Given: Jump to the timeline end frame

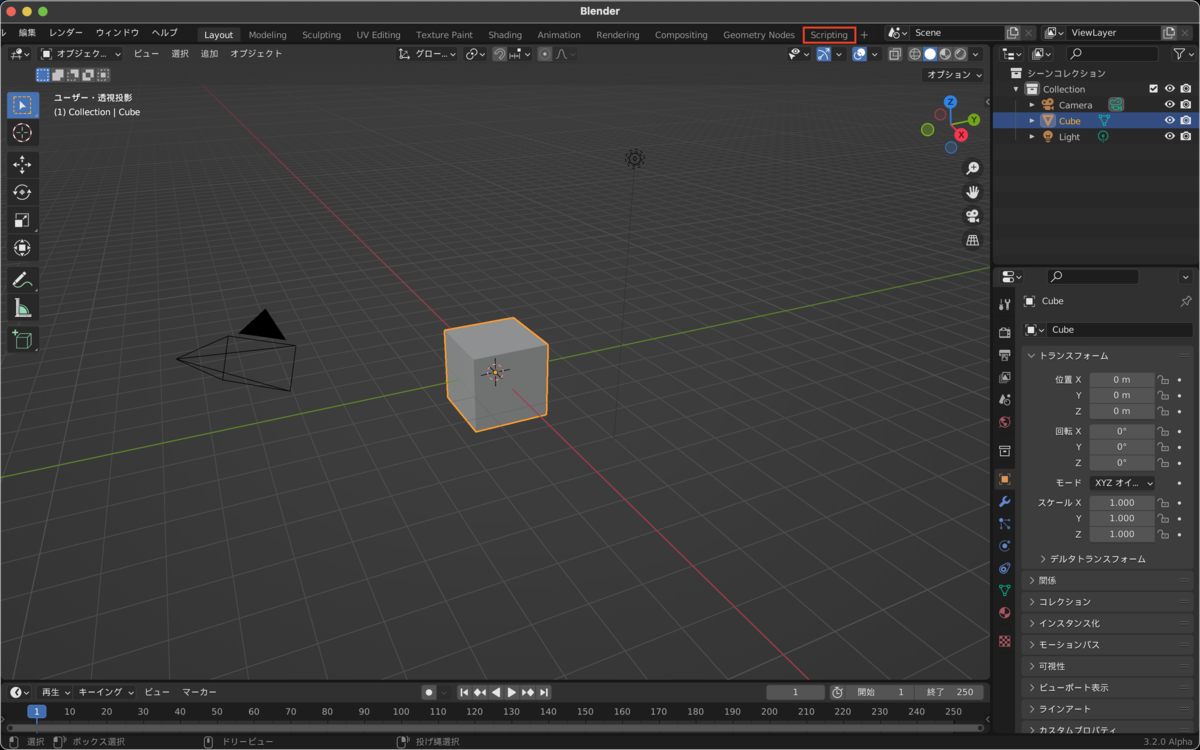Looking at the screenshot, I should tap(544, 692).
